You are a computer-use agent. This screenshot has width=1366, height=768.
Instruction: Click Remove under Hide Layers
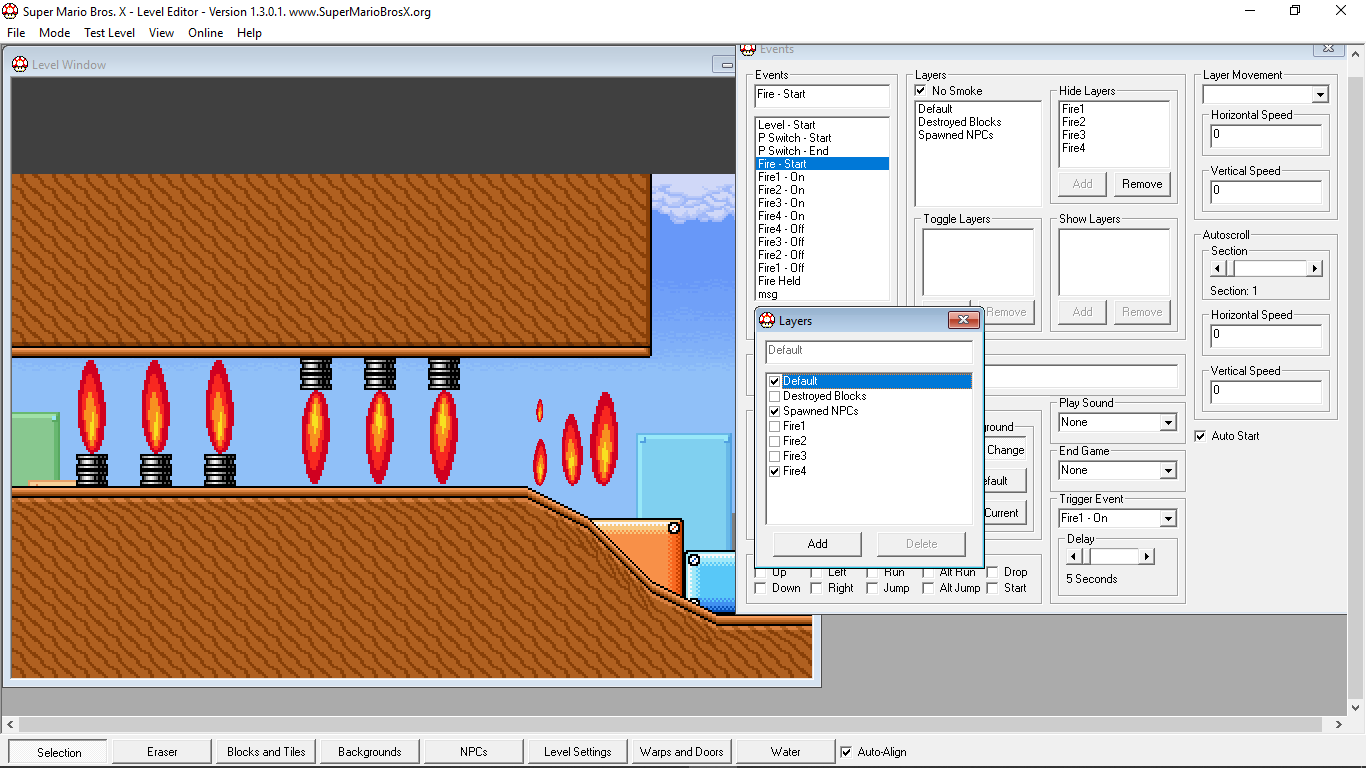(1142, 184)
